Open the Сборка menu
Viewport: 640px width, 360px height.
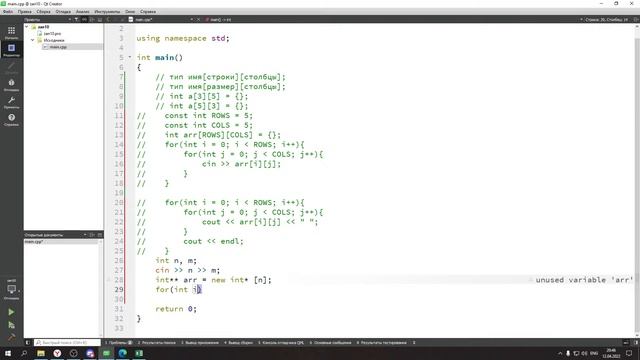(x=43, y=11)
